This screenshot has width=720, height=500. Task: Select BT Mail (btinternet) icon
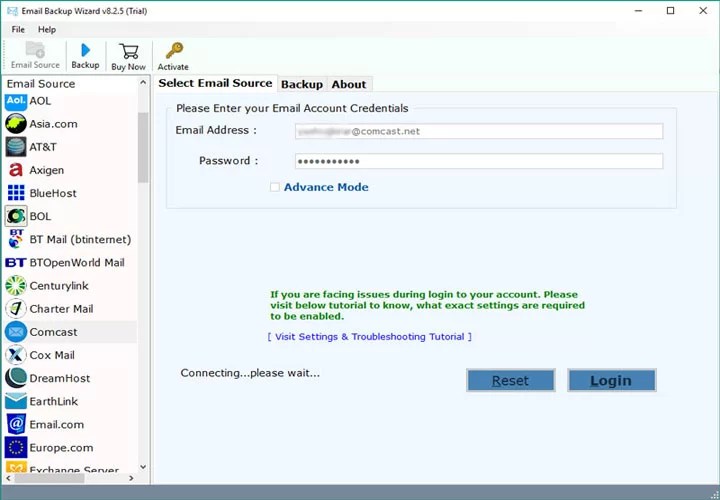pos(16,239)
